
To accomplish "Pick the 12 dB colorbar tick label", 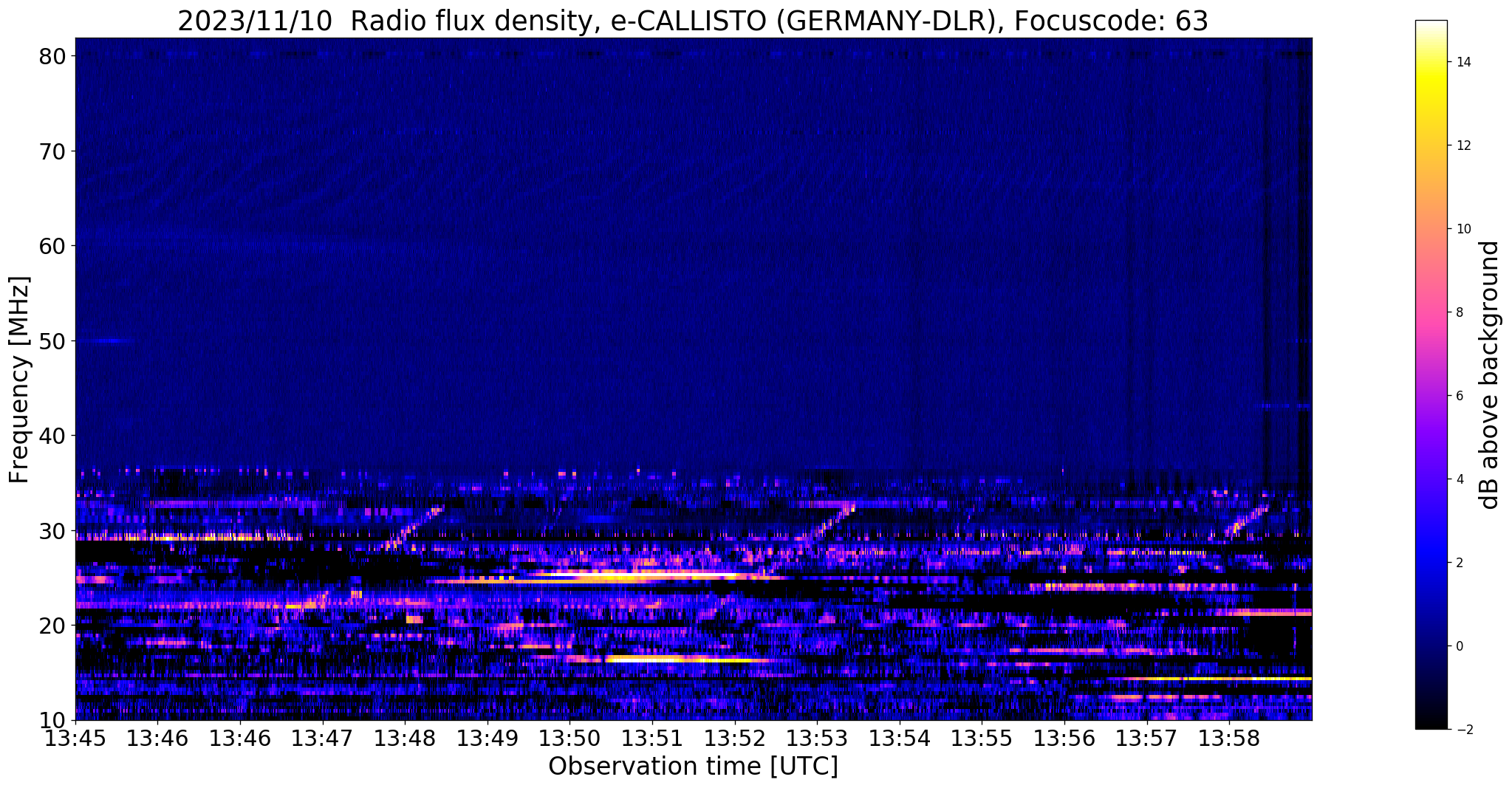I will pos(1462,145).
